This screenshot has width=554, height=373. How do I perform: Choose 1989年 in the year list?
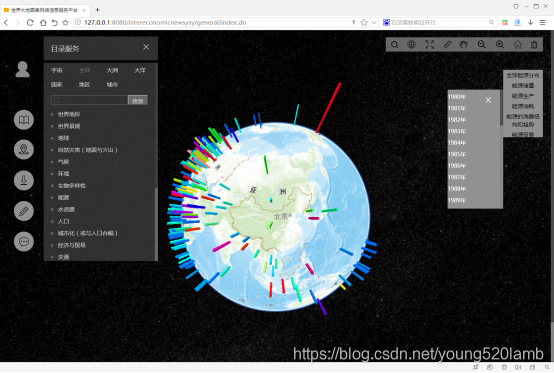point(457,200)
